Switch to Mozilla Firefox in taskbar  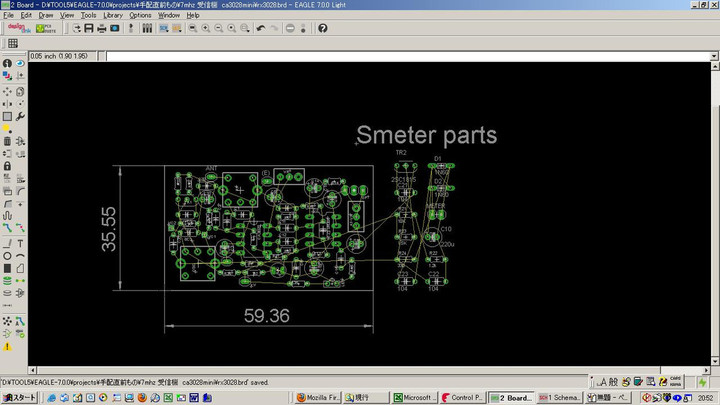coord(319,398)
